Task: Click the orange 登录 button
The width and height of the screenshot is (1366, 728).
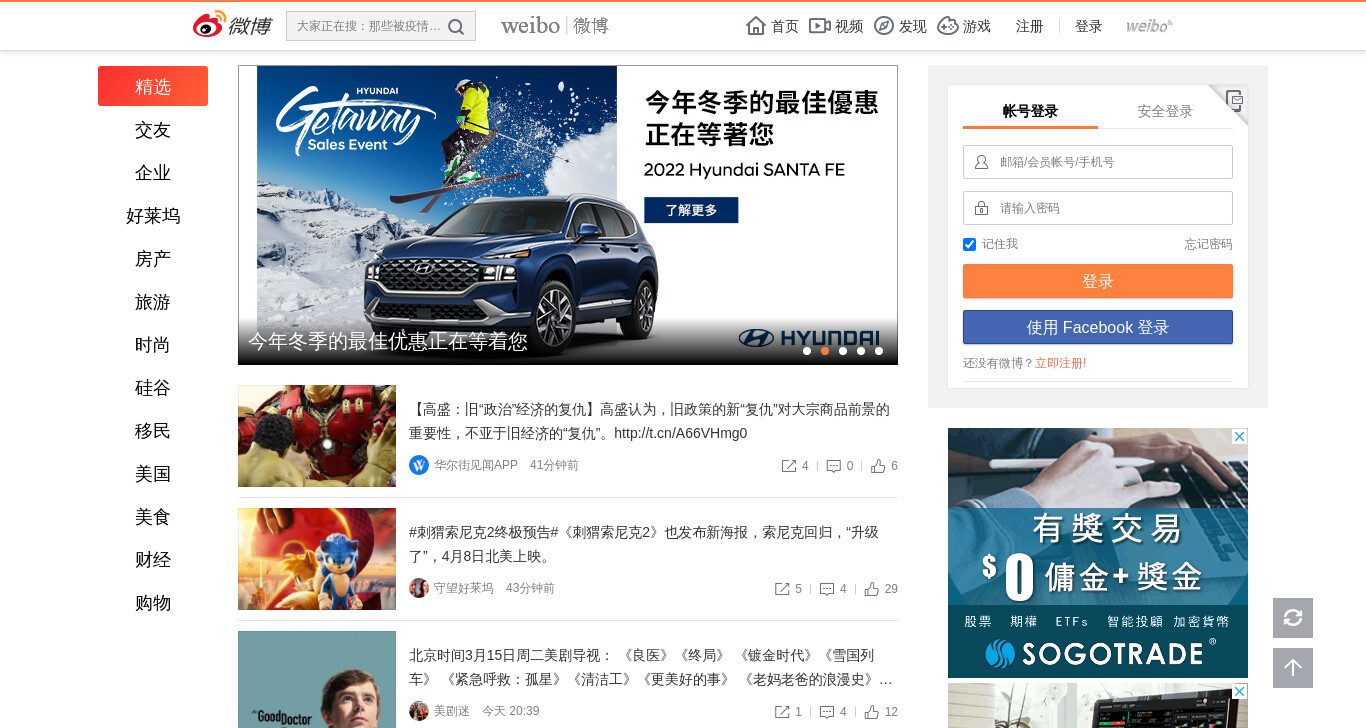Action: tap(1098, 281)
